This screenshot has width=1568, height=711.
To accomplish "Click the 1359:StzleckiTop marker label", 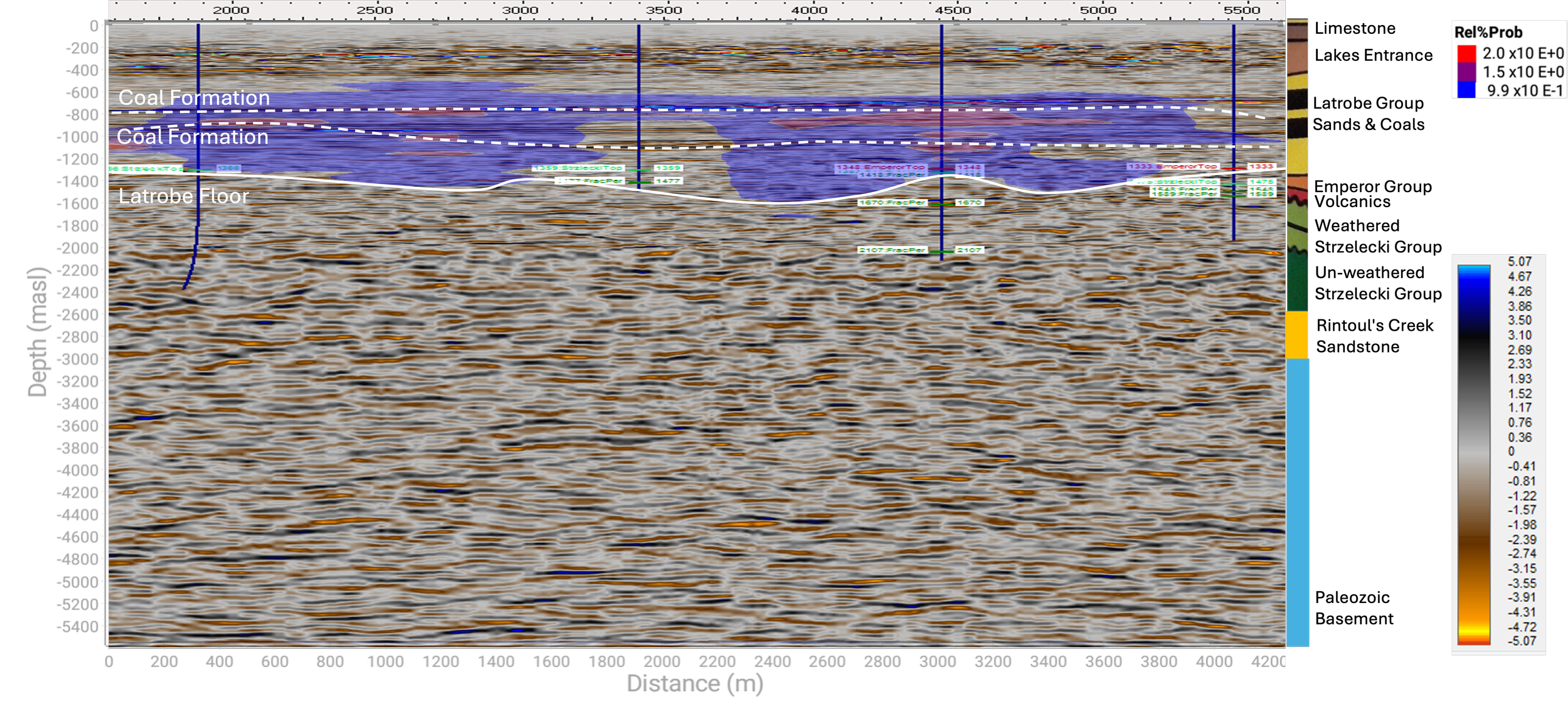I will (x=578, y=168).
